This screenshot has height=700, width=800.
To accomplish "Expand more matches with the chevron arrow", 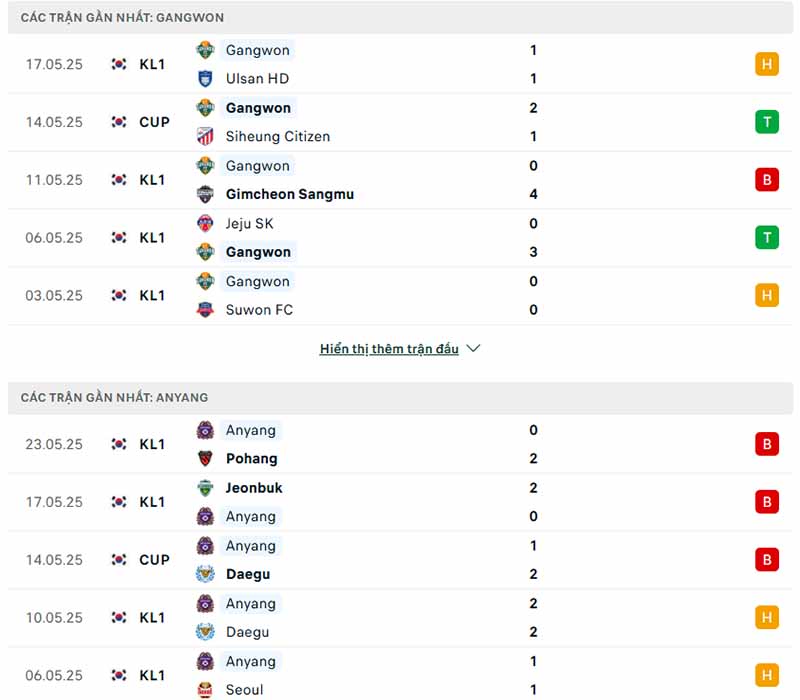I will [474, 349].
